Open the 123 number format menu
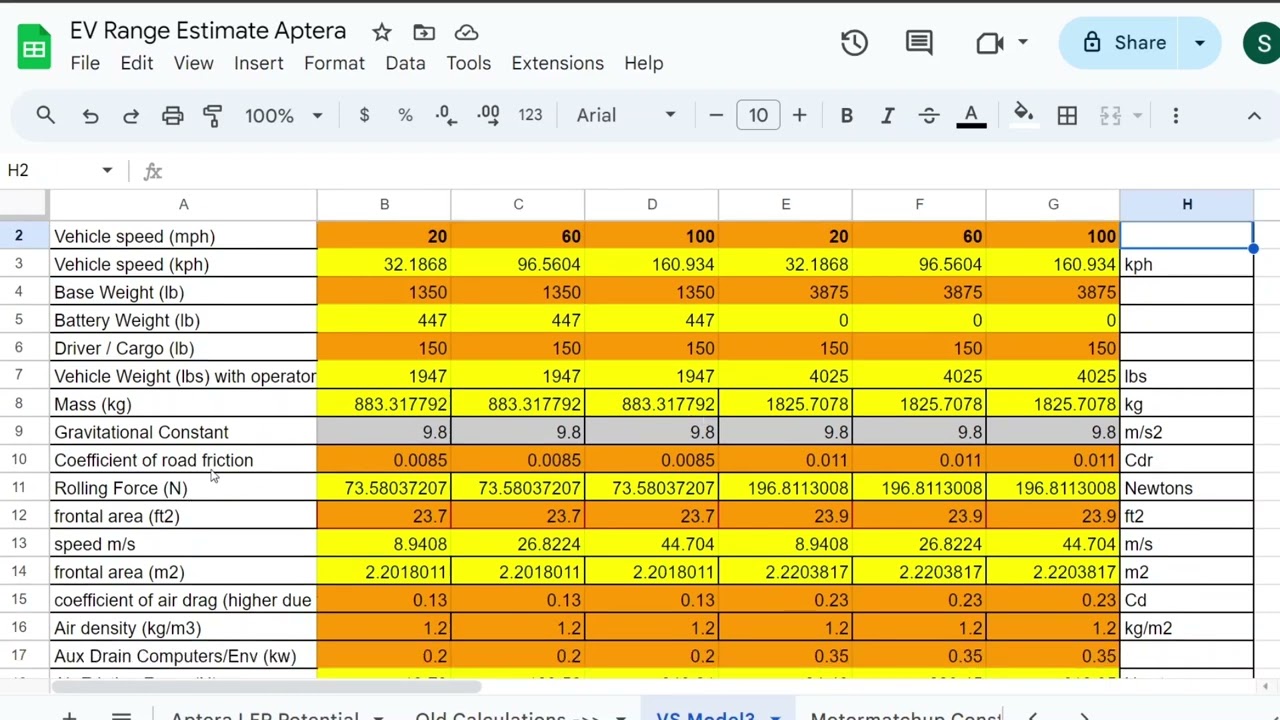This screenshot has height=720, width=1280. (530, 115)
